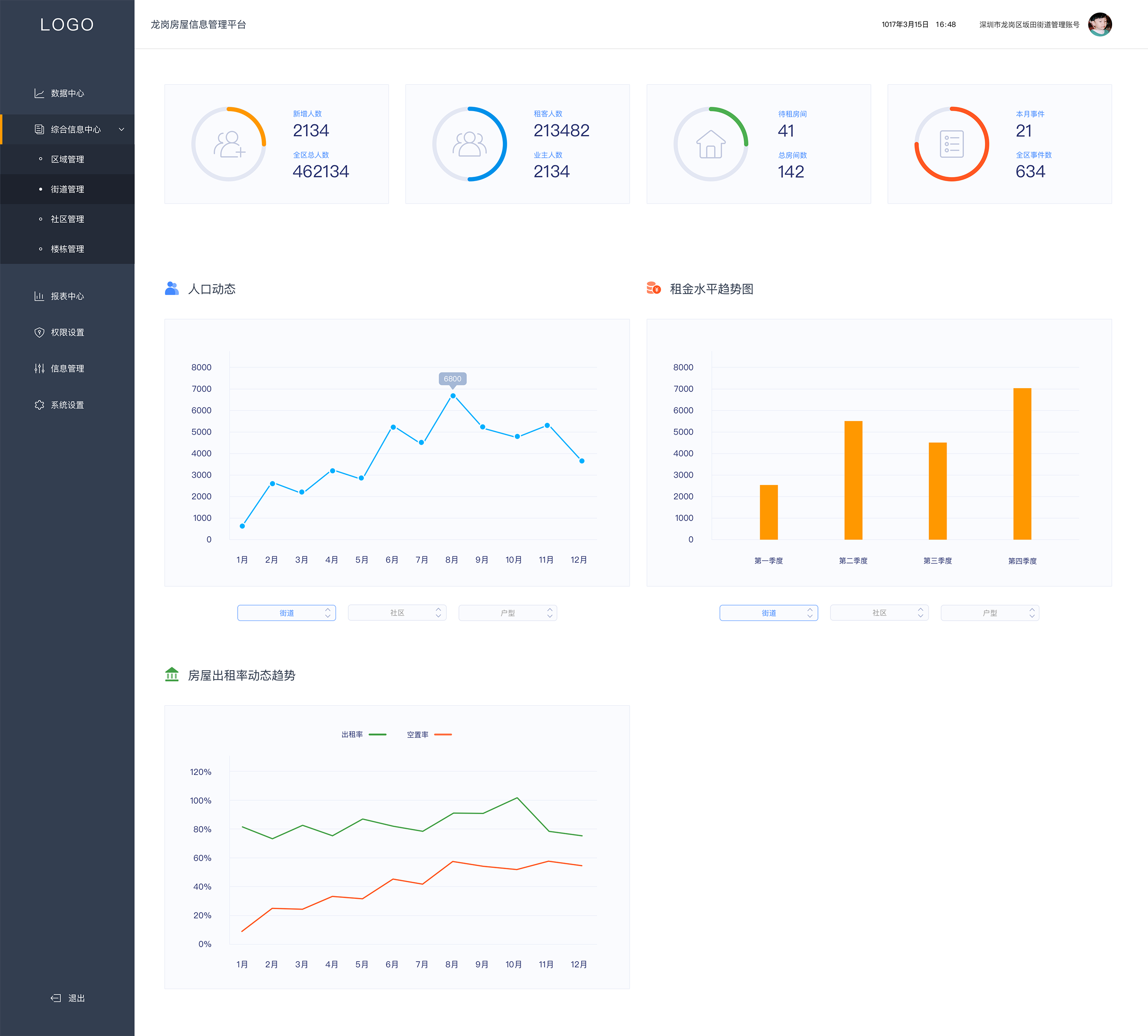The width and height of the screenshot is (1148, 1036).
Task: Select 社区管理 submenu item
Action: 67,219
